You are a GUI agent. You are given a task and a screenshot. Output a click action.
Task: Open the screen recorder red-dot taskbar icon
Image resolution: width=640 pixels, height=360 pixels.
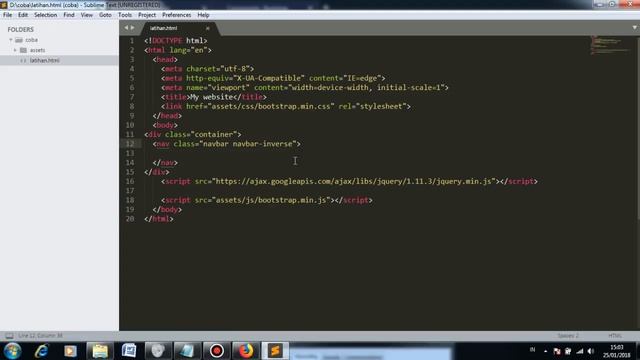pyautogui.click(x=217, y=351)
